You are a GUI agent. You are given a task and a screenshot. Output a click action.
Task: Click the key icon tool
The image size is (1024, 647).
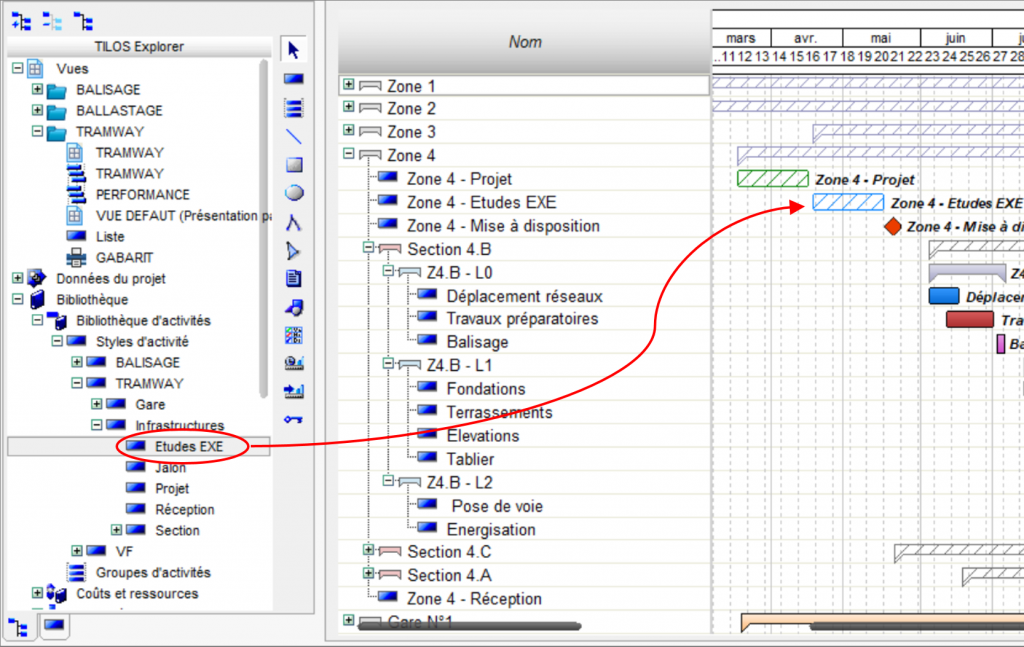click(293, 419)
